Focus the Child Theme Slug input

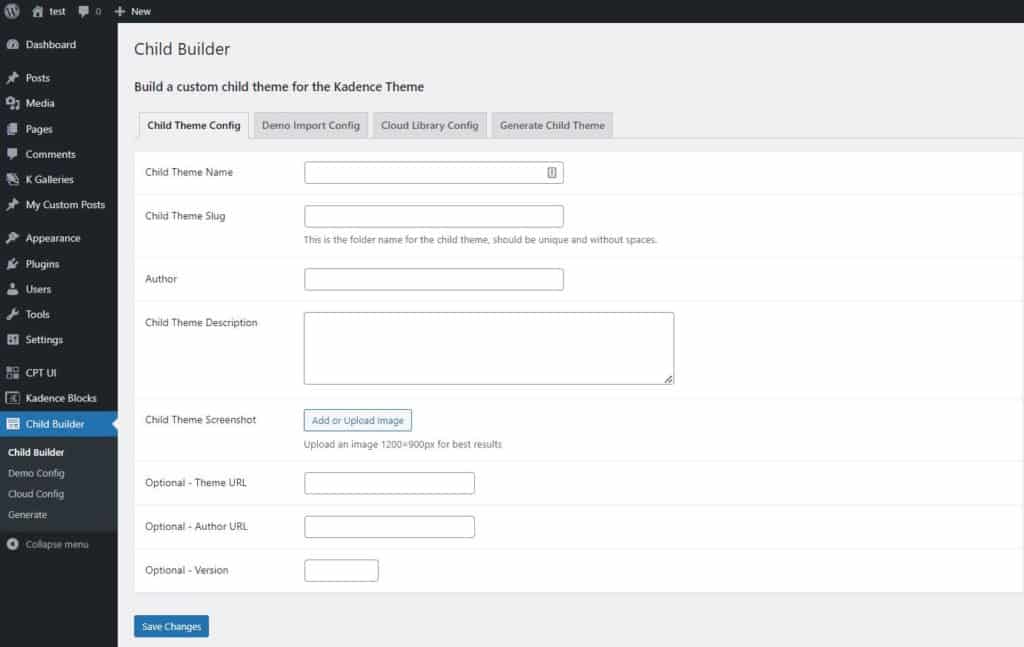(434, 216)
